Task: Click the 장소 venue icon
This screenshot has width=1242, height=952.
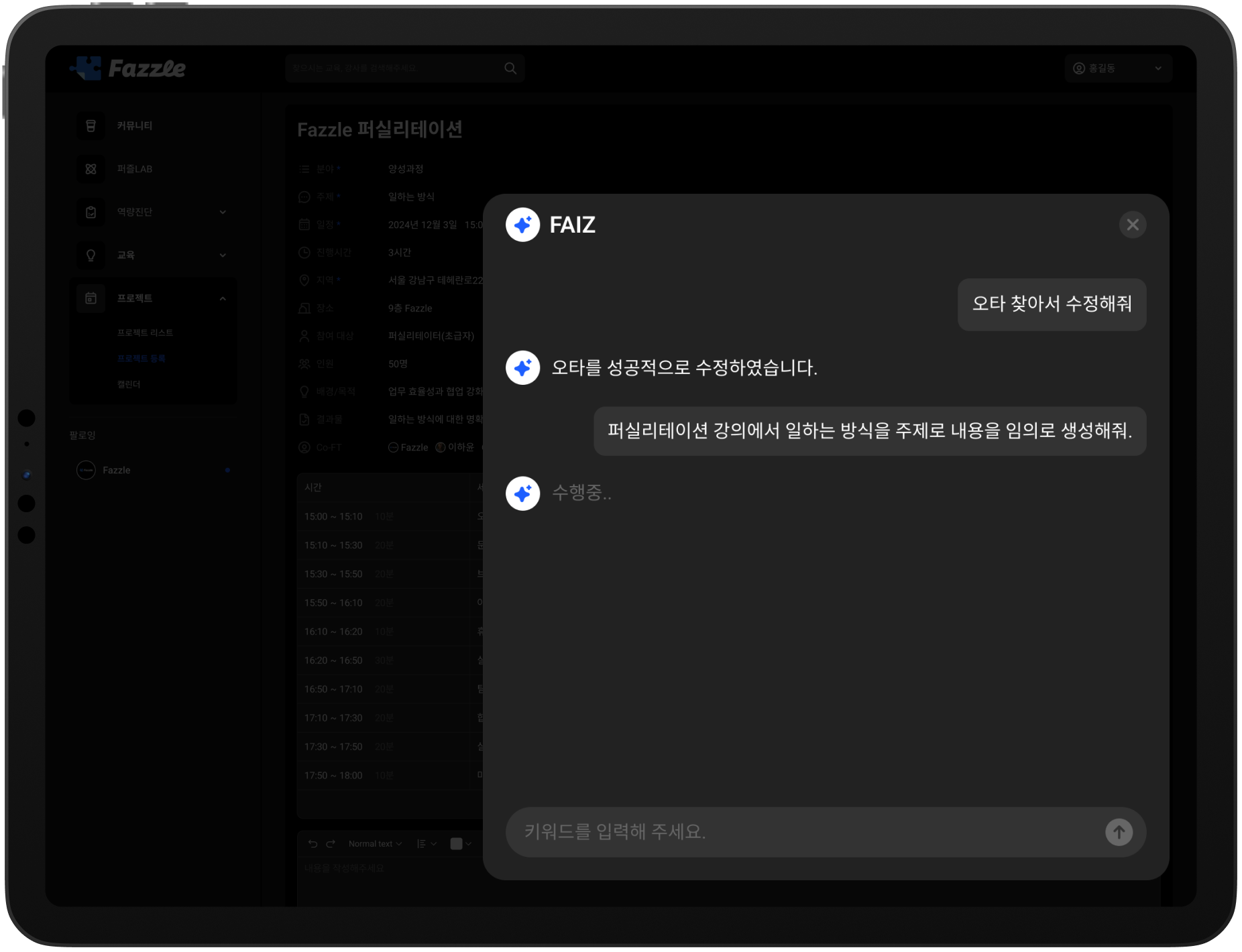Action: pos(304,308)
